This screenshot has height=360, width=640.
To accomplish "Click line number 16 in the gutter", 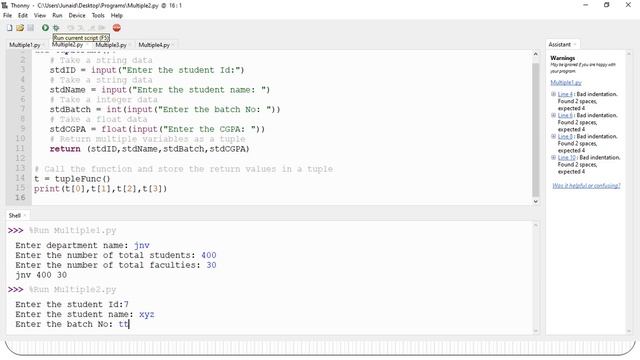I will pyautogui.click(x=20, y=198).
